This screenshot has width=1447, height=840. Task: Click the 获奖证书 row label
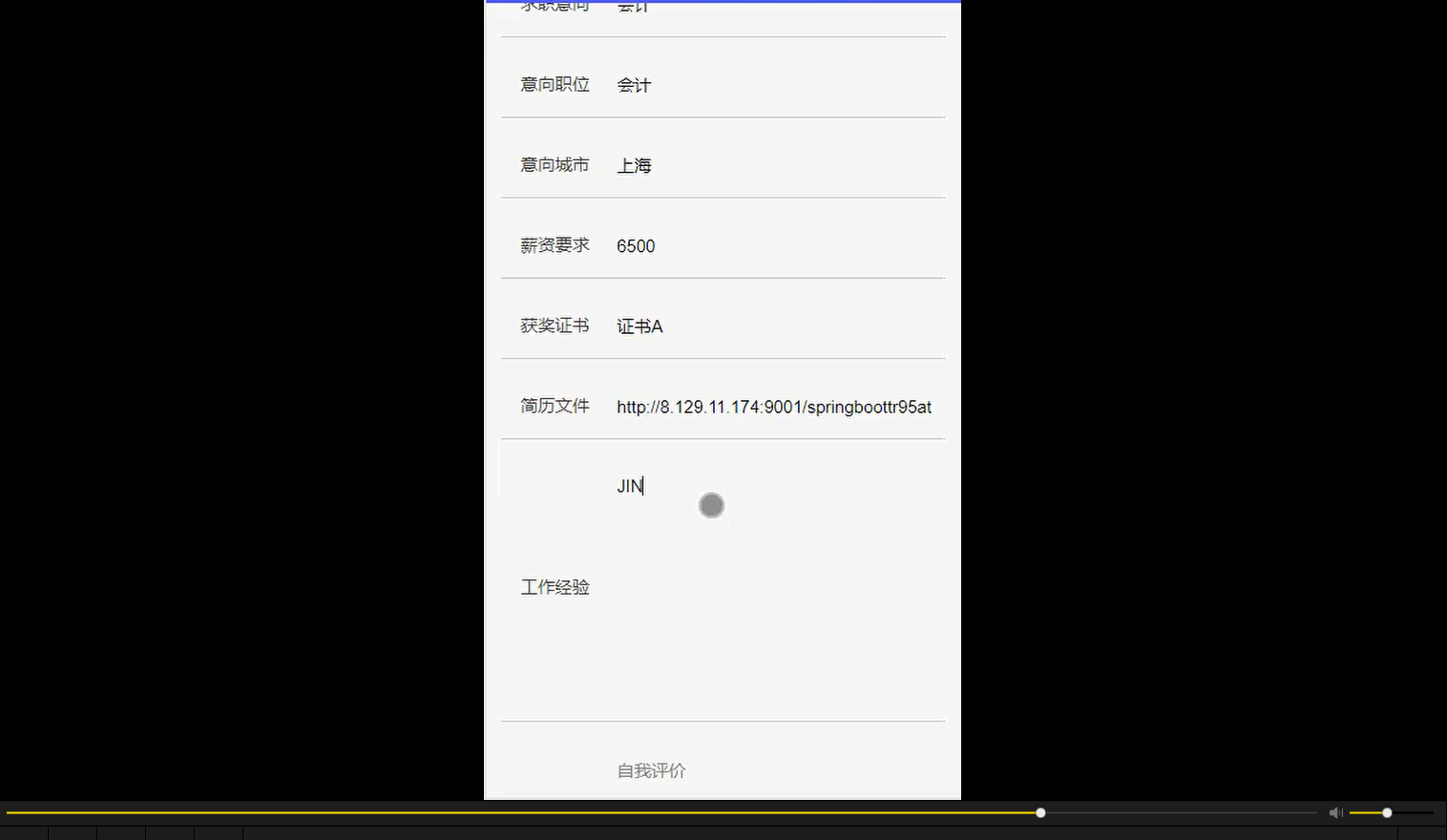coord(554,325)
